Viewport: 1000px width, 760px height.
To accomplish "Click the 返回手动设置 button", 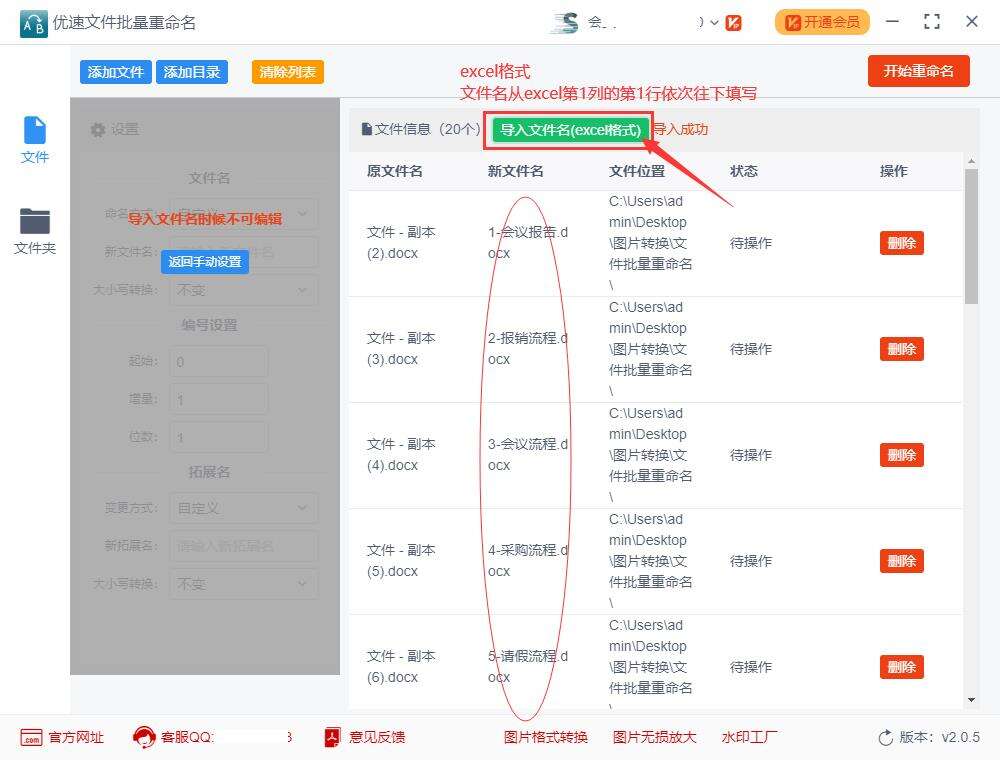I will (205, 261).
